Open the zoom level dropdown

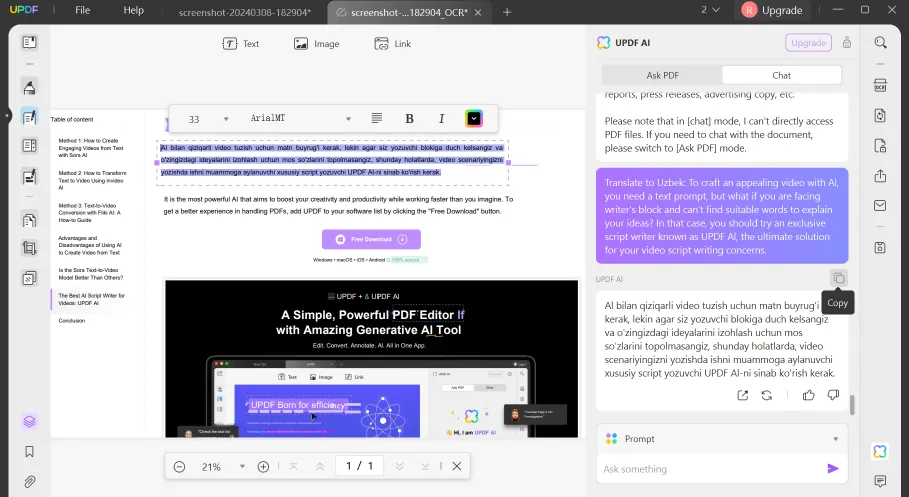[242, 466]
